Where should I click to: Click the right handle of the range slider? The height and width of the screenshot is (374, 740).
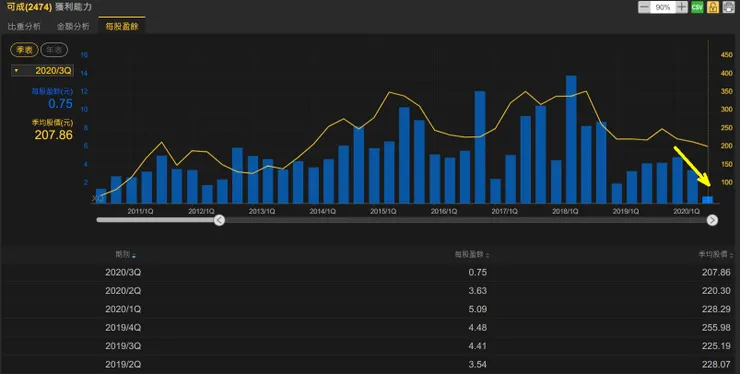click(x=712, y=220)
